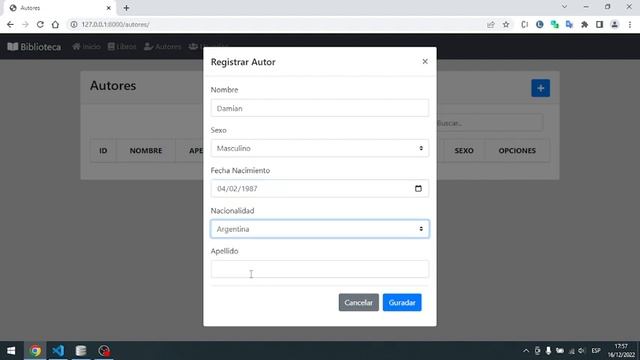640x360 pixels.
Task: Click the browser forward arrow
Action: (x=25, y=24)
